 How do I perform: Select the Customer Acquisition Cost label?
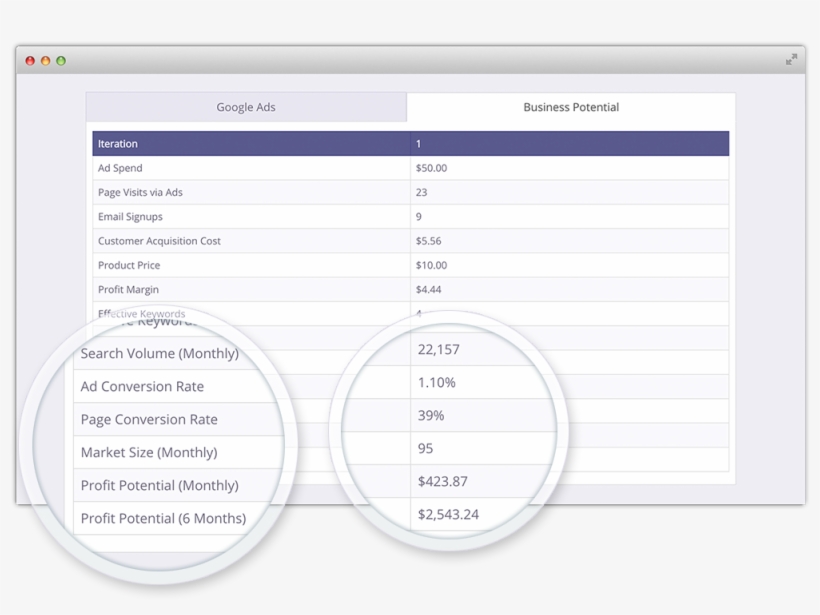159,241
